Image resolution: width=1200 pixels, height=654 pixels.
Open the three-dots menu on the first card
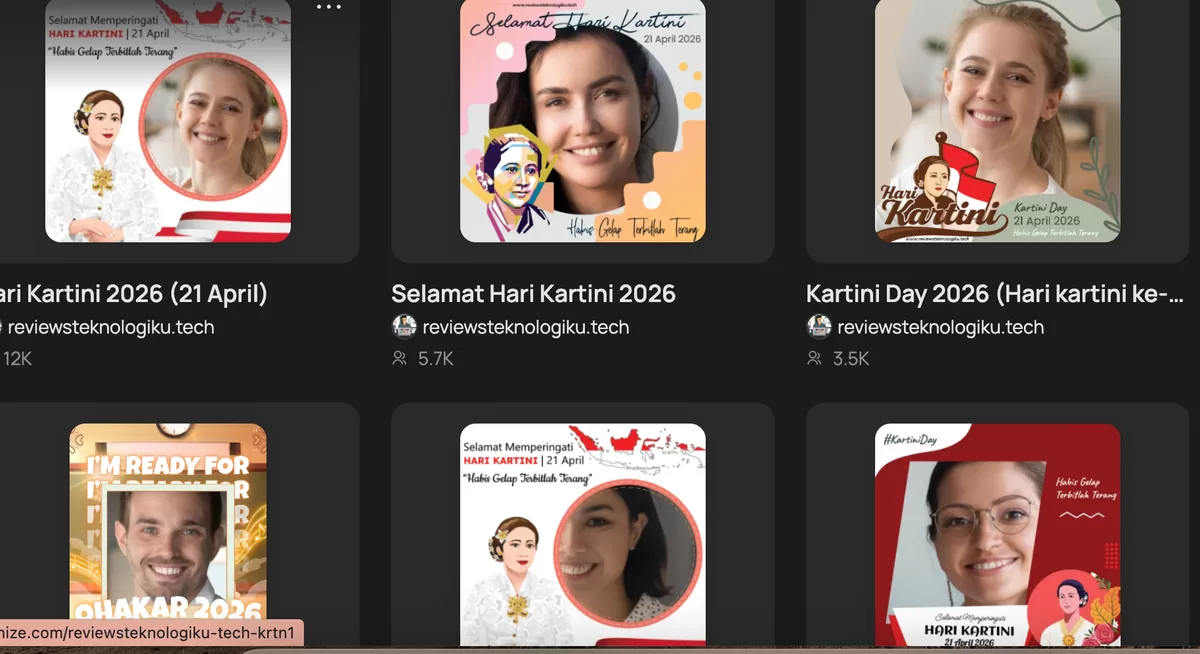pos(328,7)
